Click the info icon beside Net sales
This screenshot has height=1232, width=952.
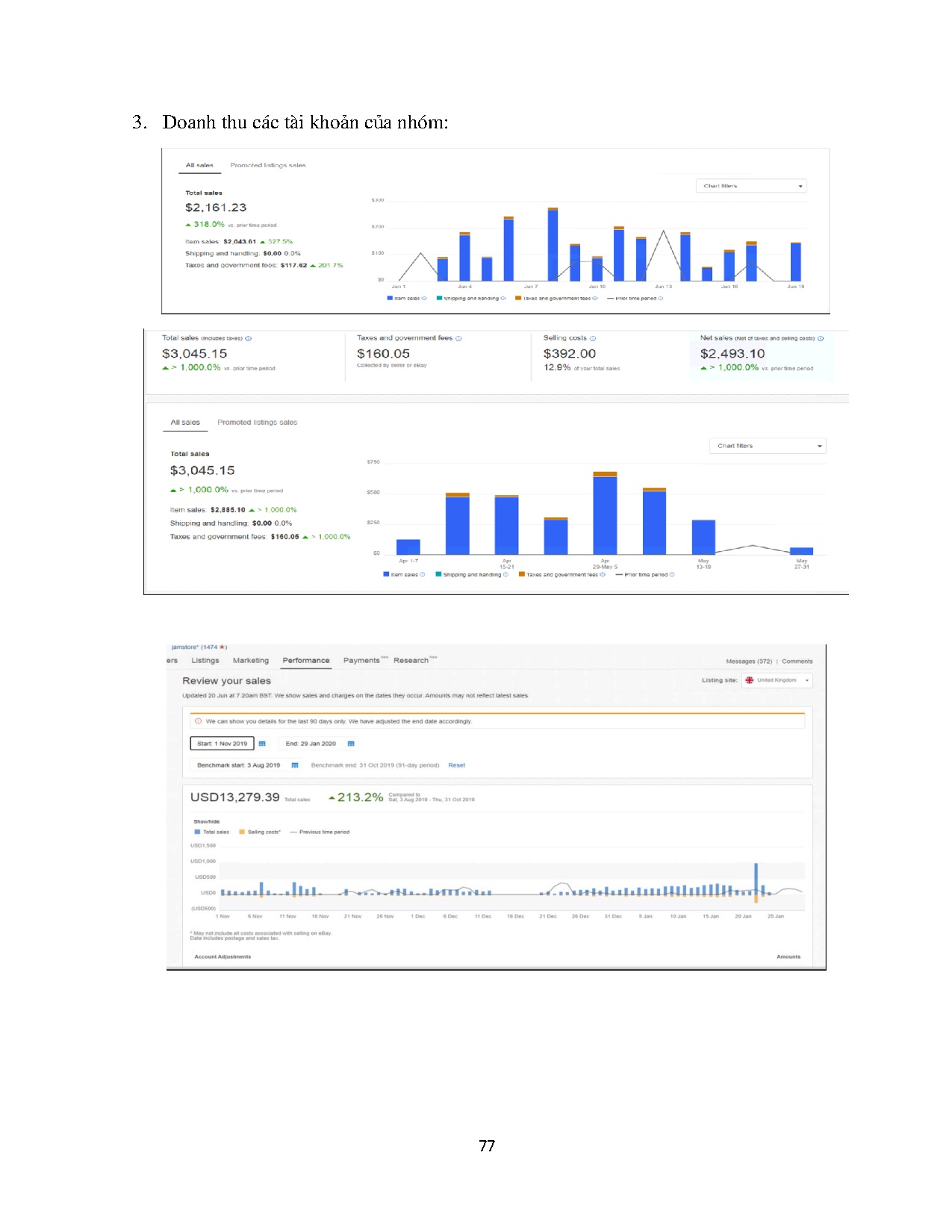click(821, 339)
